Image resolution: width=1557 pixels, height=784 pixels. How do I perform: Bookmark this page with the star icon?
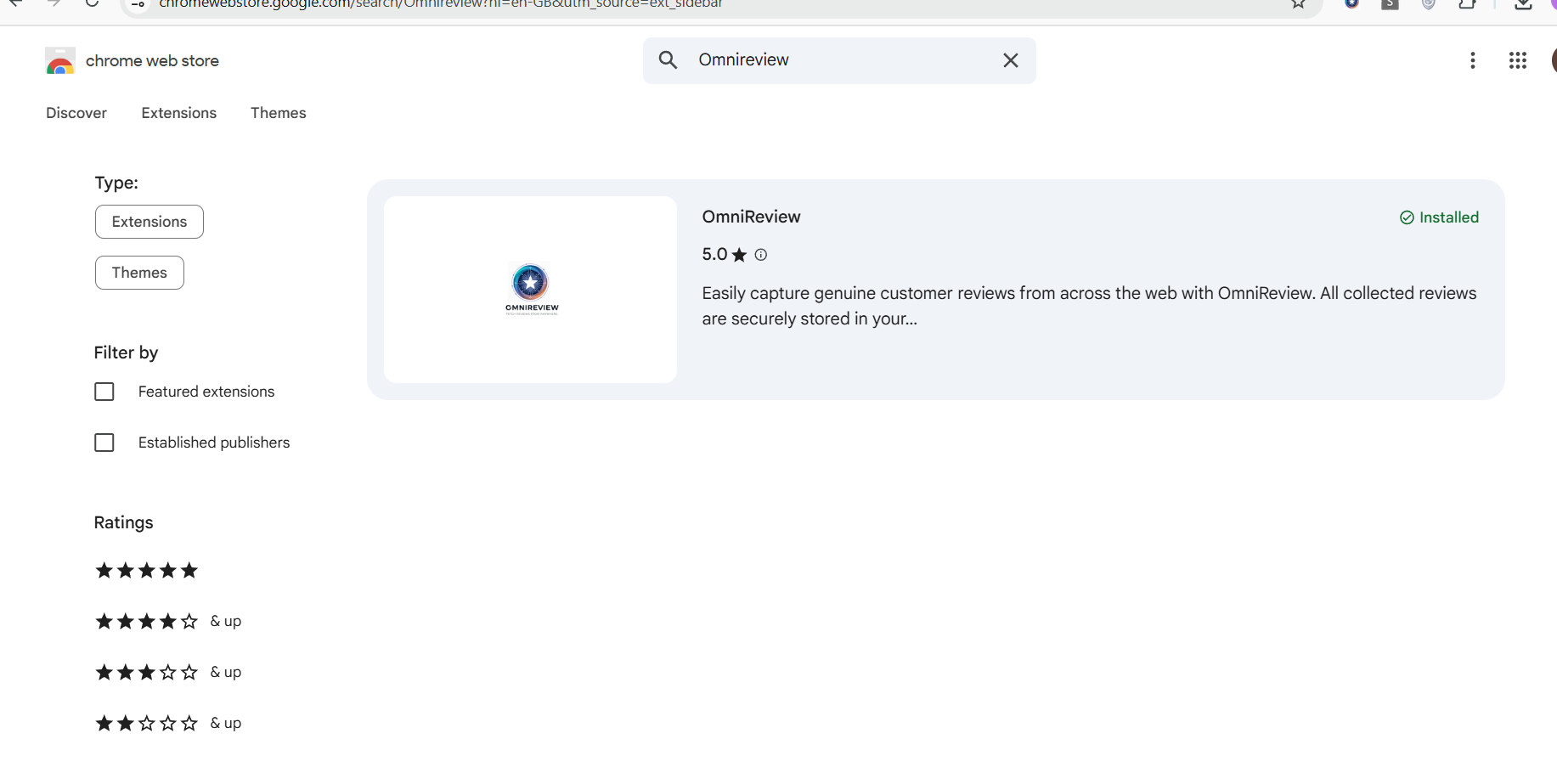tap(1298, 4)
